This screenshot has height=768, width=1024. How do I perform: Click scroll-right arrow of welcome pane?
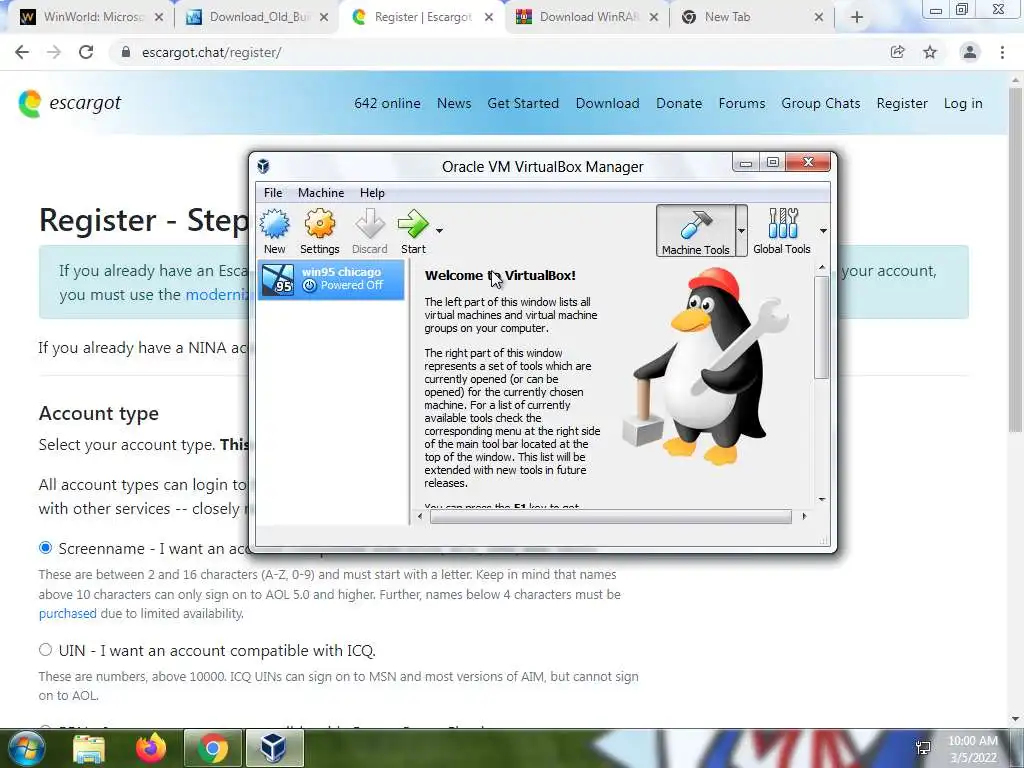pyautogui.click(x=804, y=517)
